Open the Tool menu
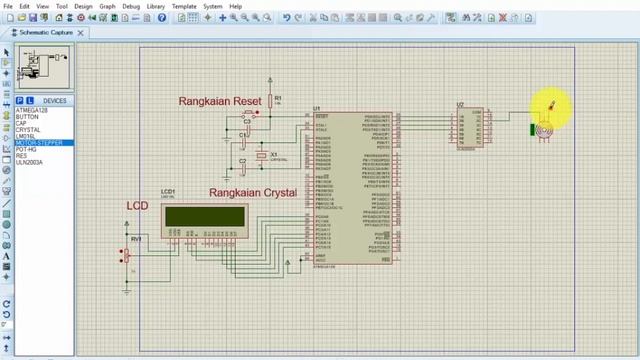The height and width of the screenshot is (360, 640). [62, 7]
